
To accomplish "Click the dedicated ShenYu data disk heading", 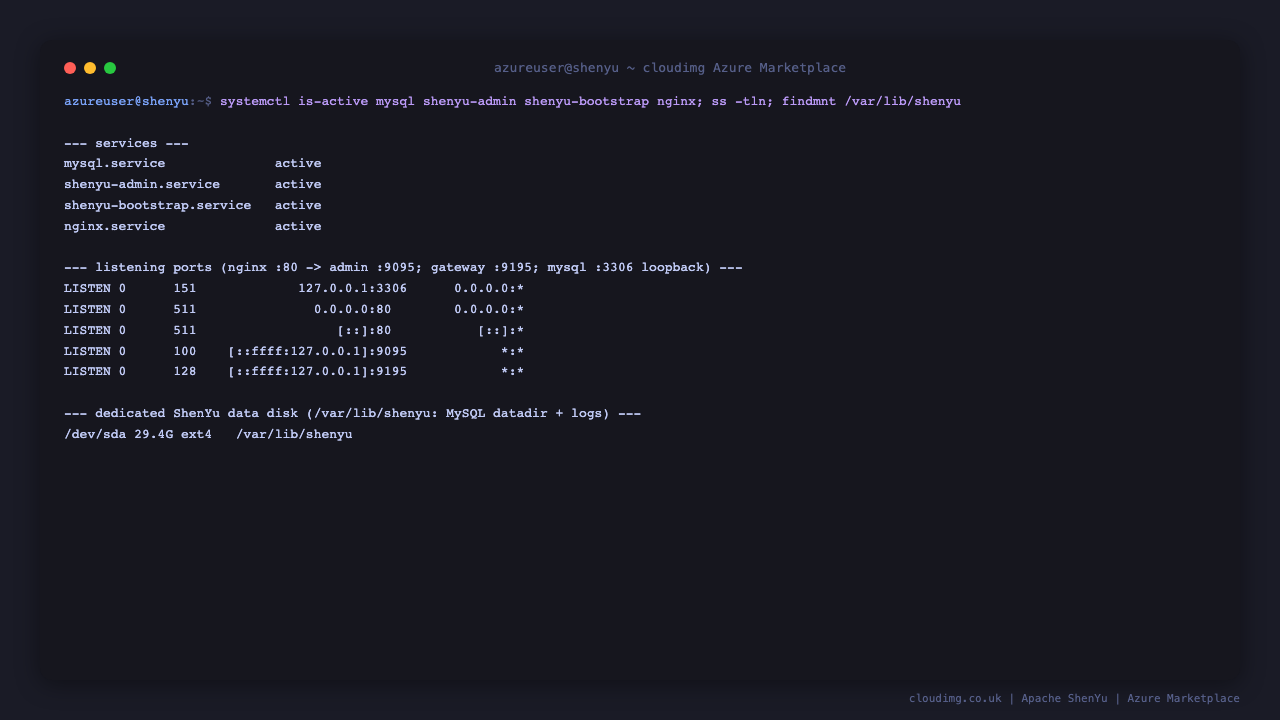I will point(352,413).
